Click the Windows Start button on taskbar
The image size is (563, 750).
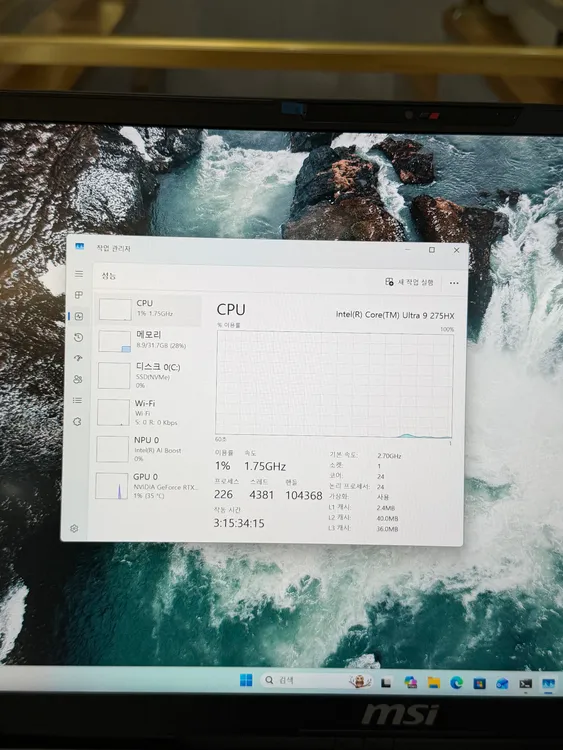pyautogui.click(x=246, y=681)
